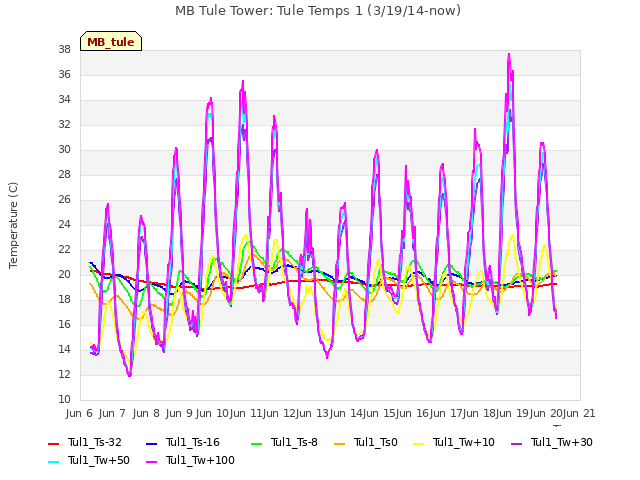Click the highest magenta peak near Jun 18
The height and width of the screenshot is (480, 640).
(509, 54)
